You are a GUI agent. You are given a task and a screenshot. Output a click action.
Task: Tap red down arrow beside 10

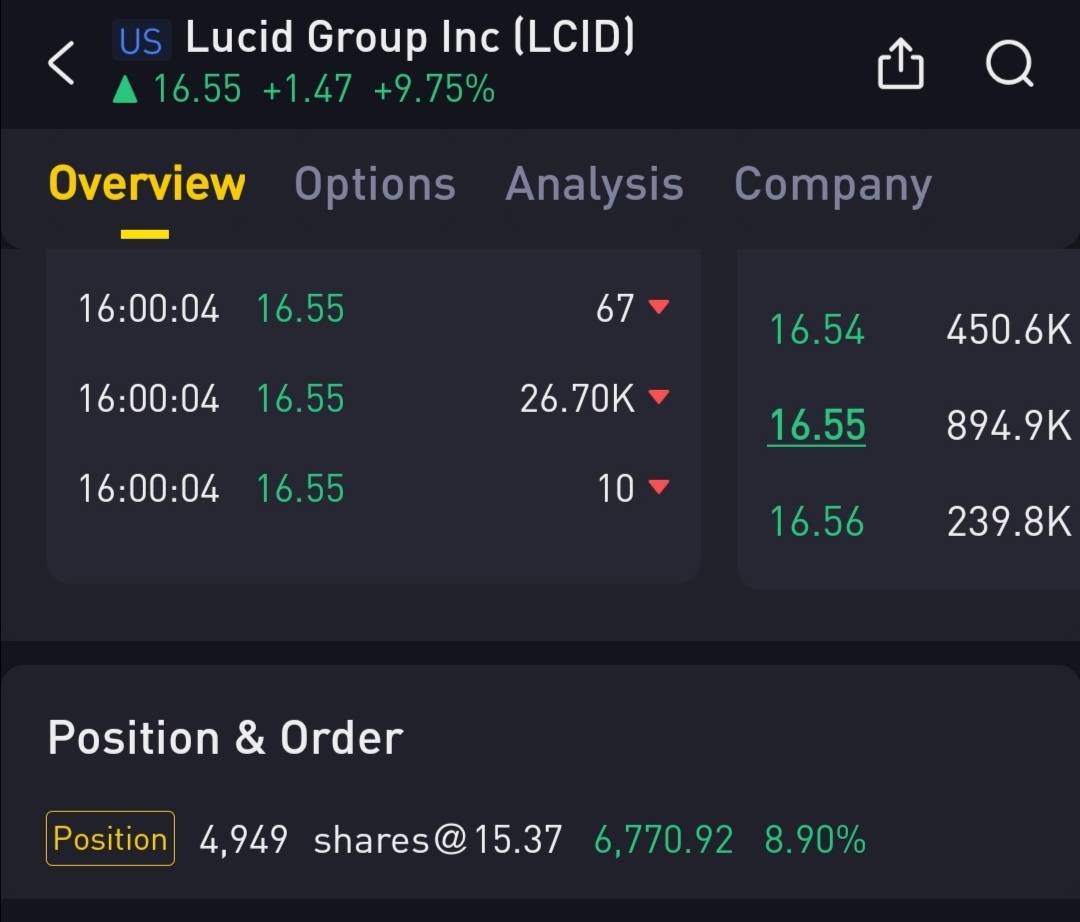point(658,487)
